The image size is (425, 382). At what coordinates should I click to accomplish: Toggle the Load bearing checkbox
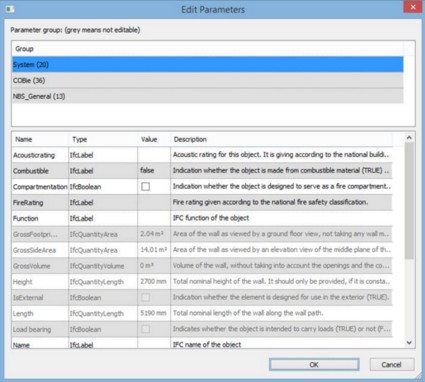point(145,329)
